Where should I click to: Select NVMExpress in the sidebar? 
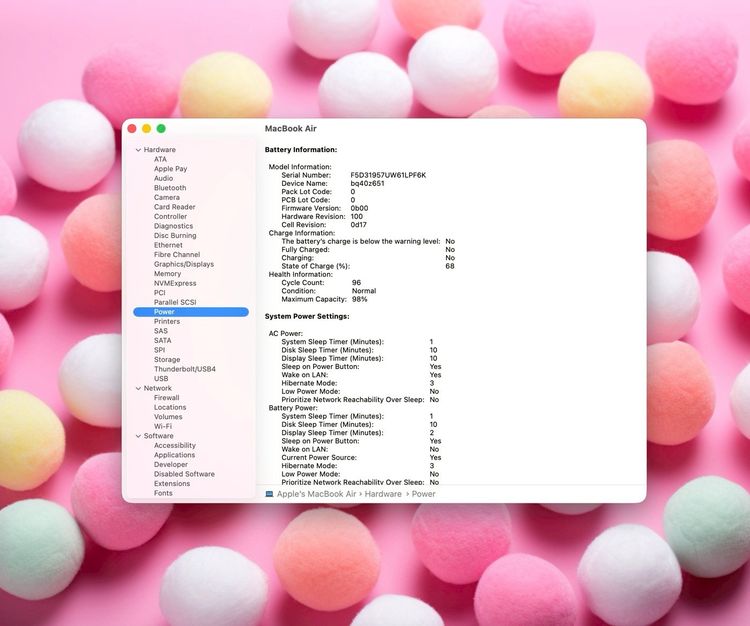[x=175, y=284]
